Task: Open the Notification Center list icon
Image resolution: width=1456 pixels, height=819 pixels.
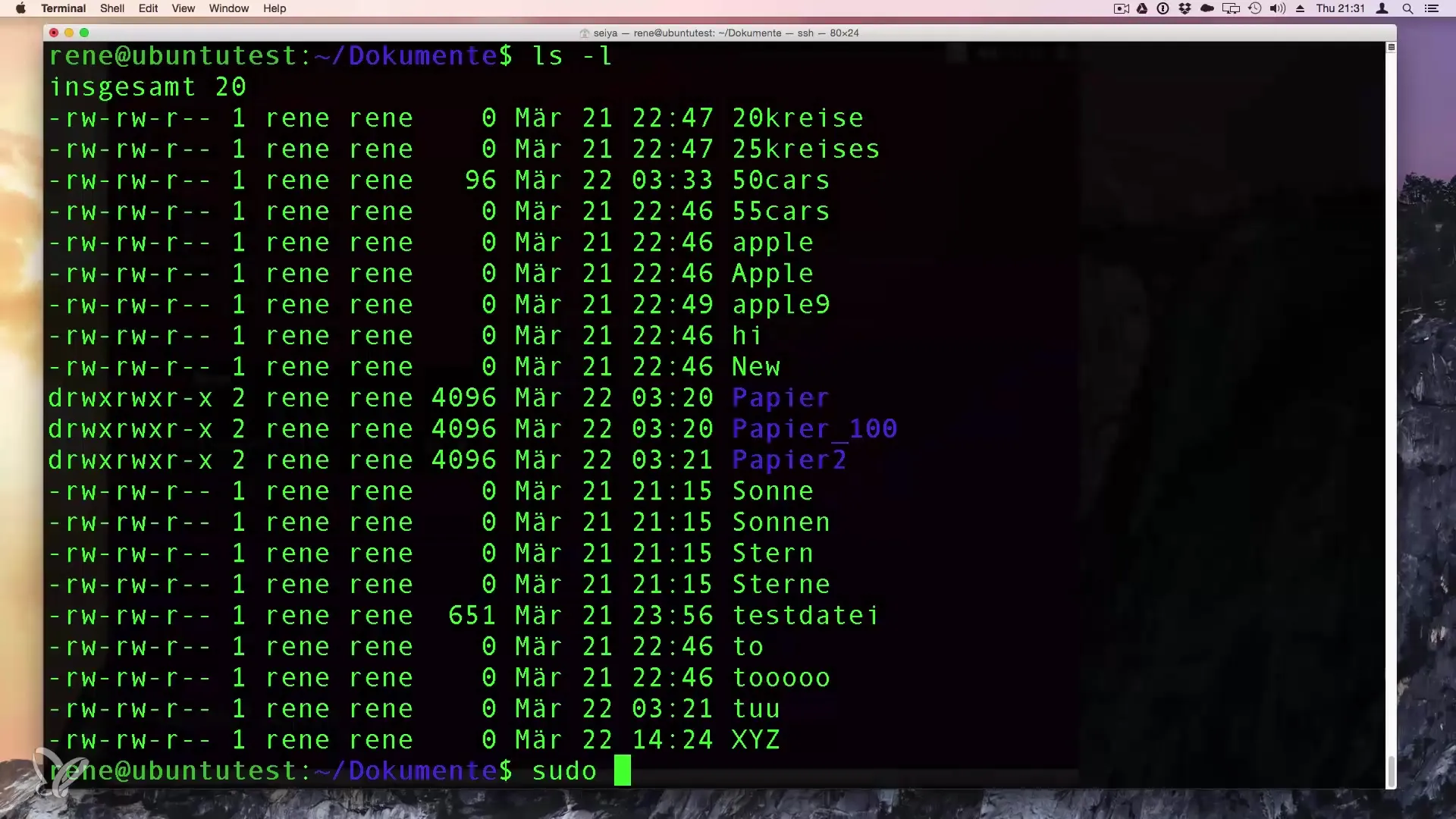Action: pos(1432,8)
